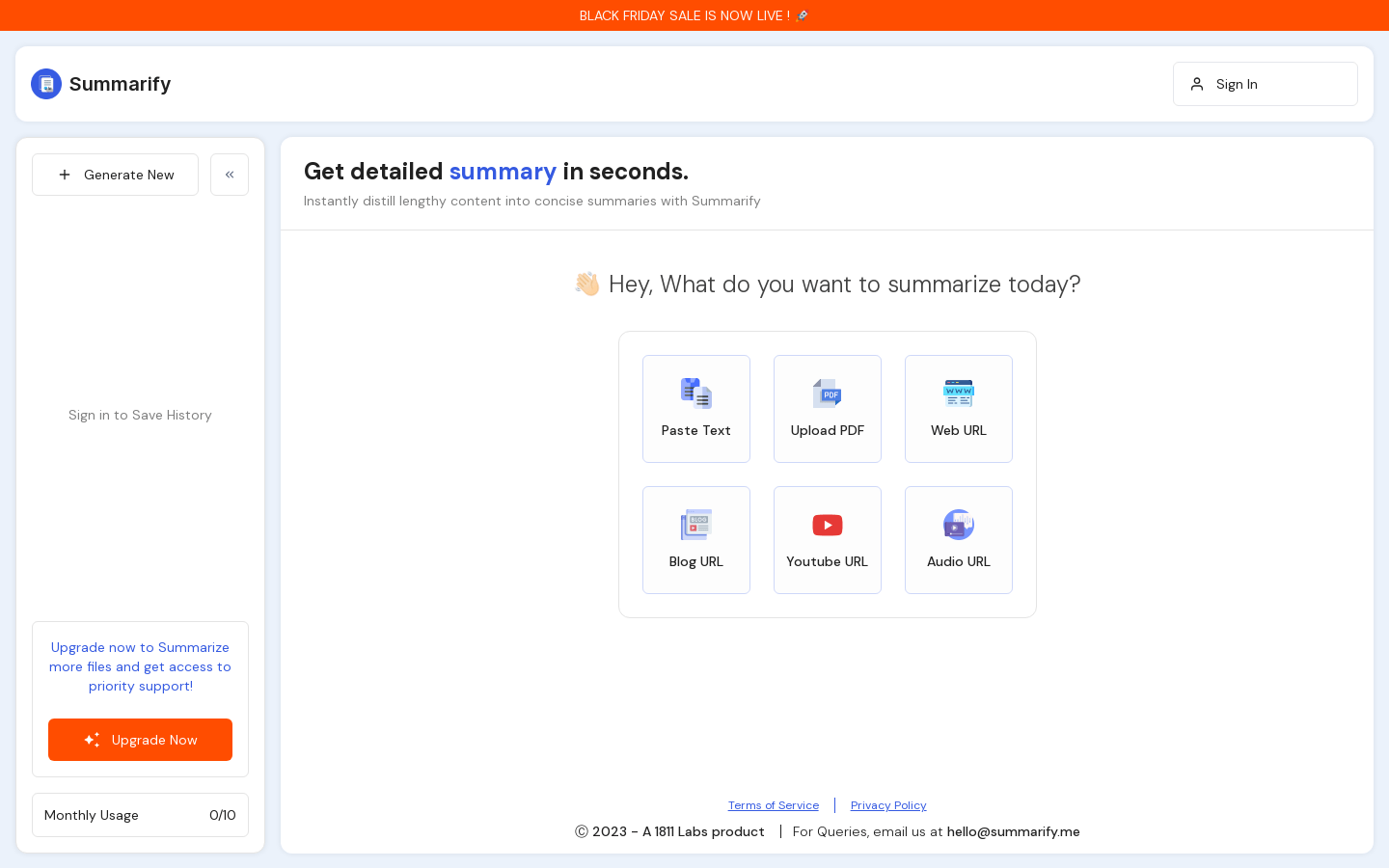Open the Privacy Policy link

(x=888, y=805)
